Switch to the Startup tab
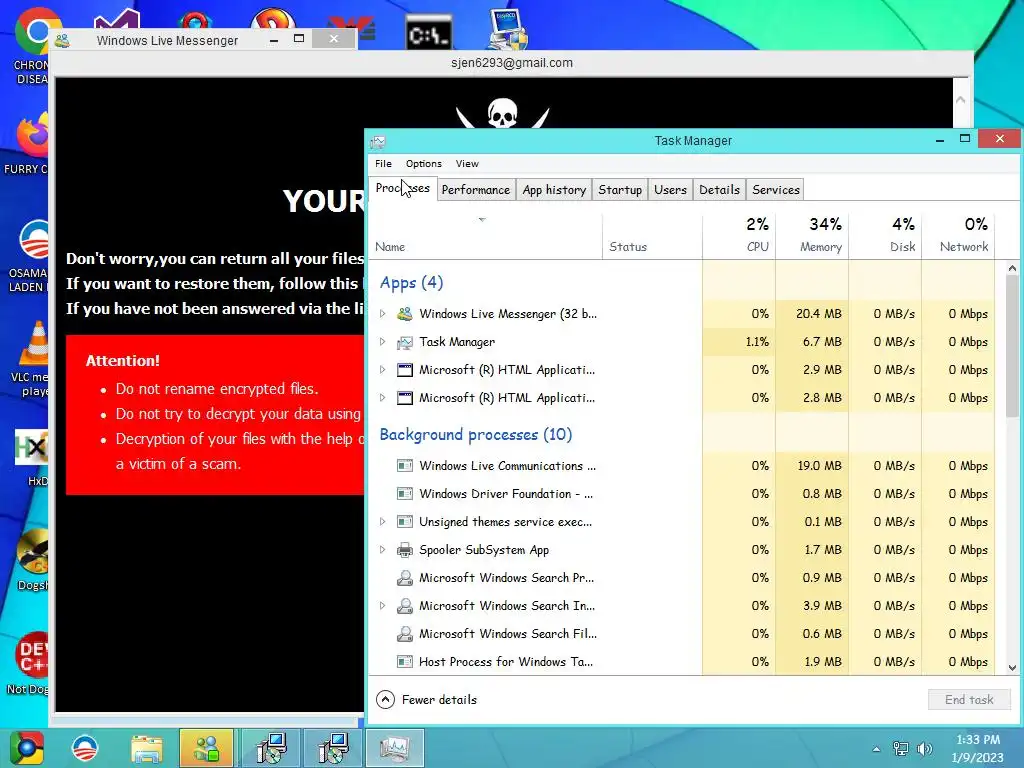This screenshot has height=768, width=1024. (620, 190)
